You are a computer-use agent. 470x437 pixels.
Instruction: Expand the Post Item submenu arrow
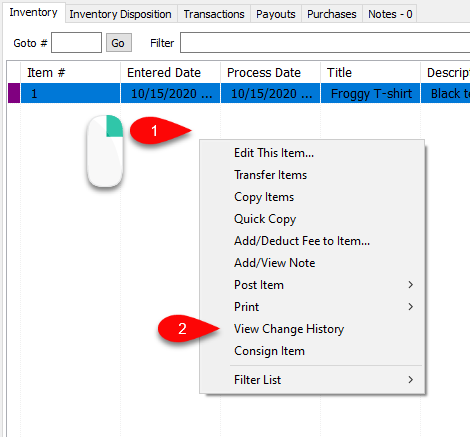411,285
